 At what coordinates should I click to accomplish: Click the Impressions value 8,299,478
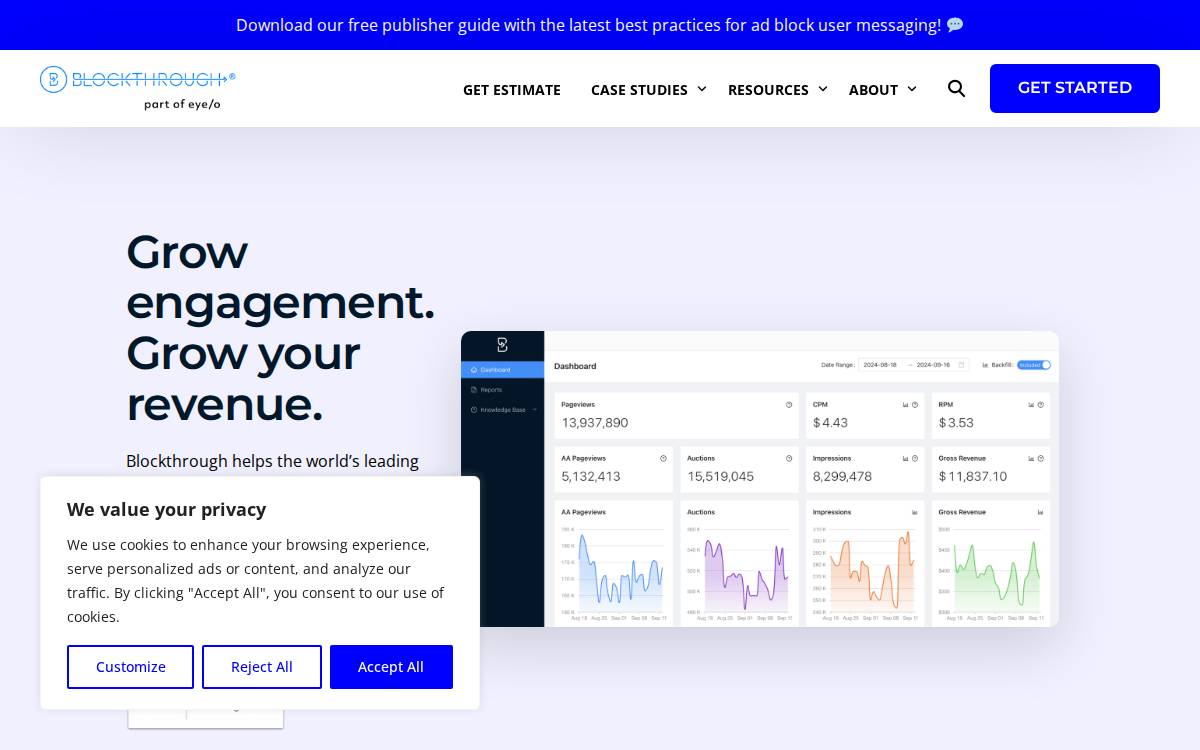[x=843, y=477]
